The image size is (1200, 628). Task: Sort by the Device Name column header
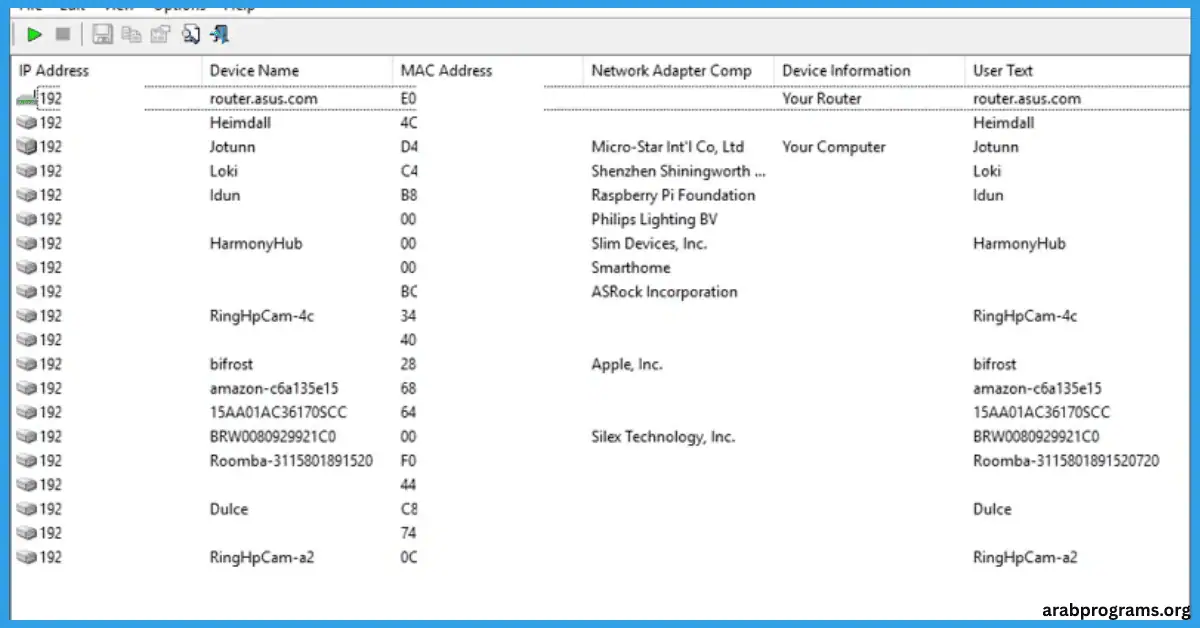coord(297,71)
